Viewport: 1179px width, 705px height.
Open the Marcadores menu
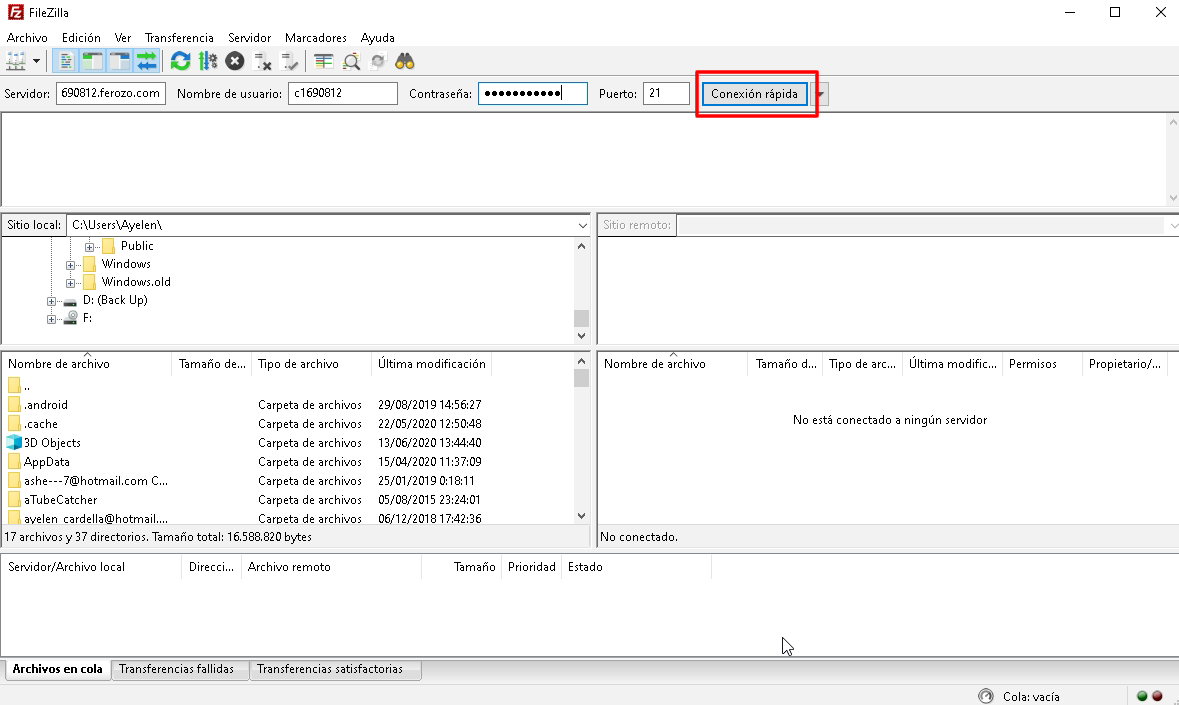coord(316,38)
